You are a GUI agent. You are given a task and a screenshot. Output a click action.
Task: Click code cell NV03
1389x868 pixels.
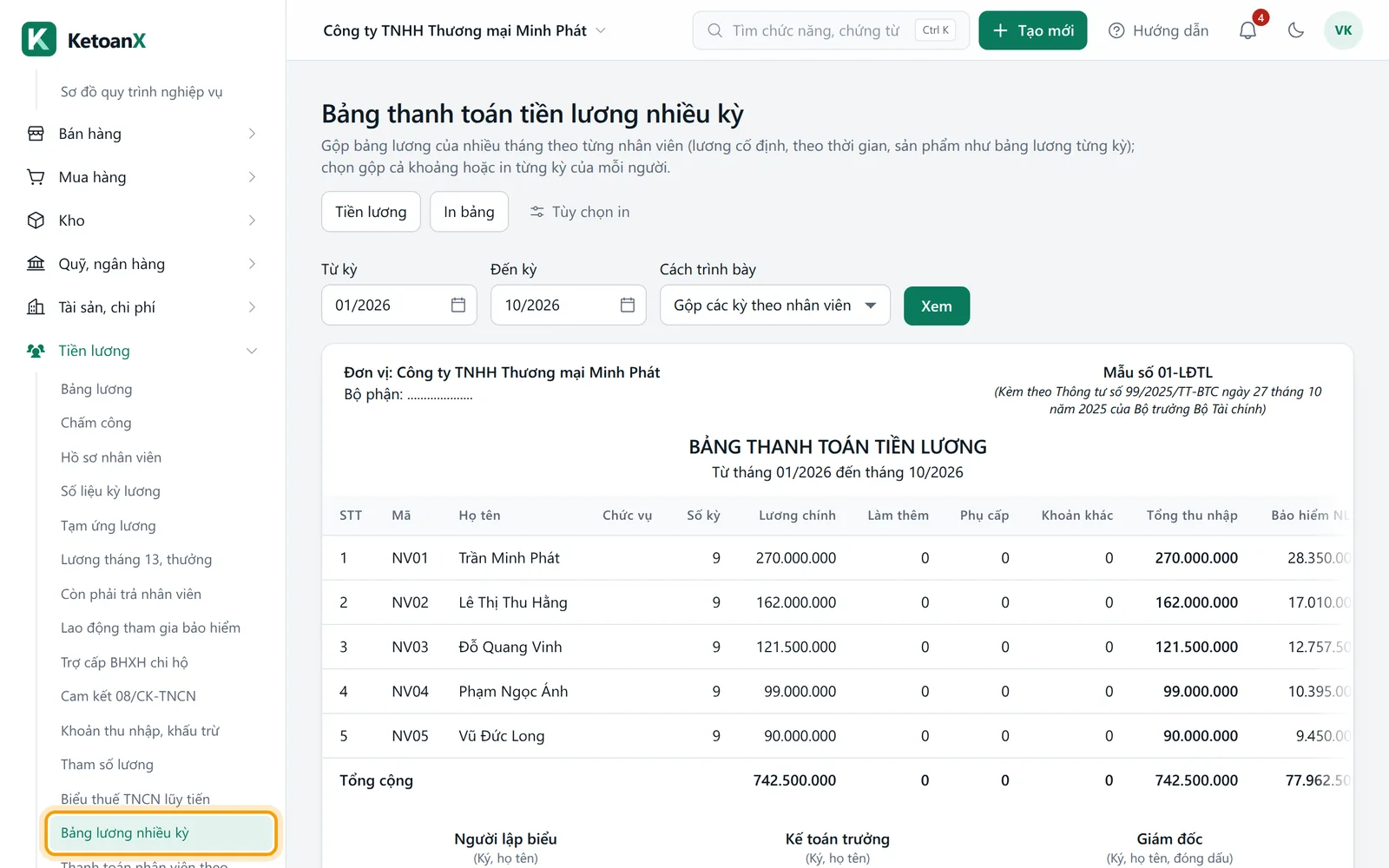pyautogui.click(x=410, y=647)
